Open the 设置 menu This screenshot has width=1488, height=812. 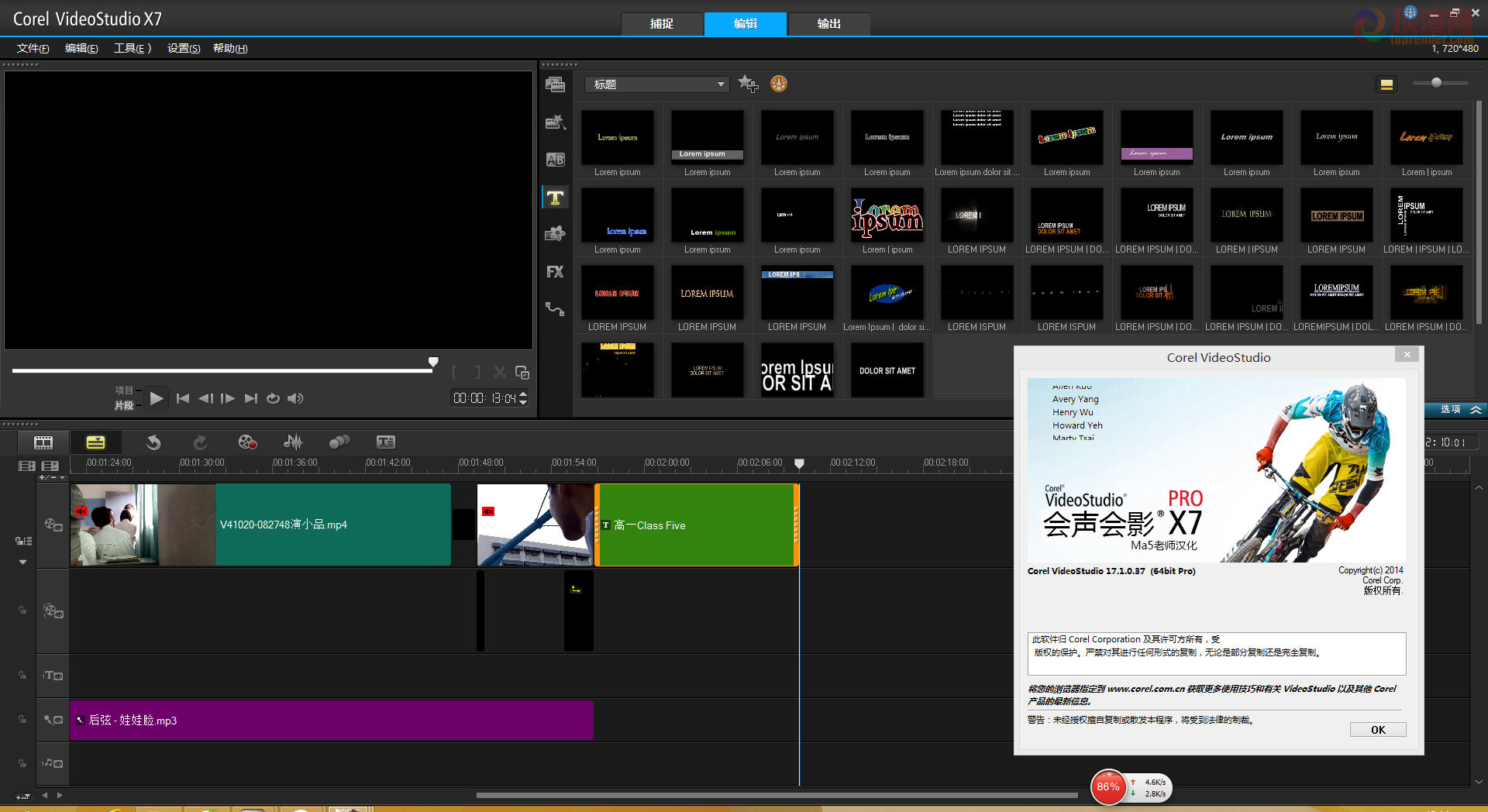point(184,48)
